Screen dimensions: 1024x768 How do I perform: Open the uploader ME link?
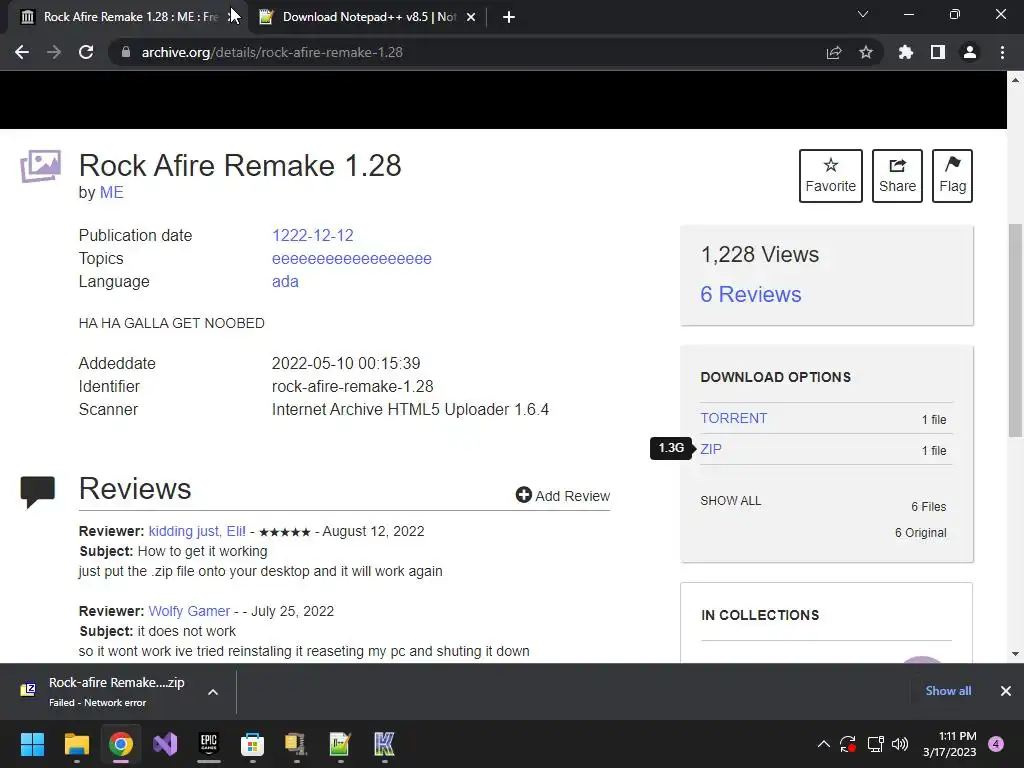pos(112,193)
